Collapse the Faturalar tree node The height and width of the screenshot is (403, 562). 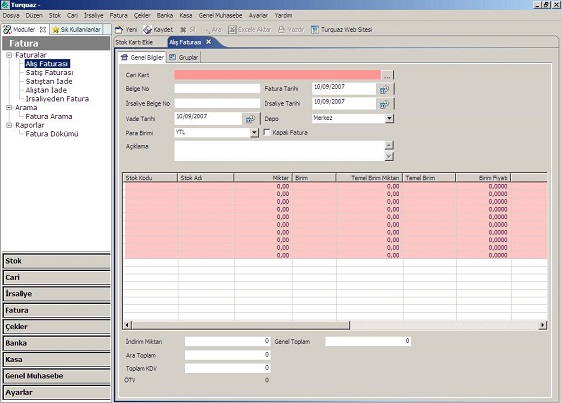point(9,55)
